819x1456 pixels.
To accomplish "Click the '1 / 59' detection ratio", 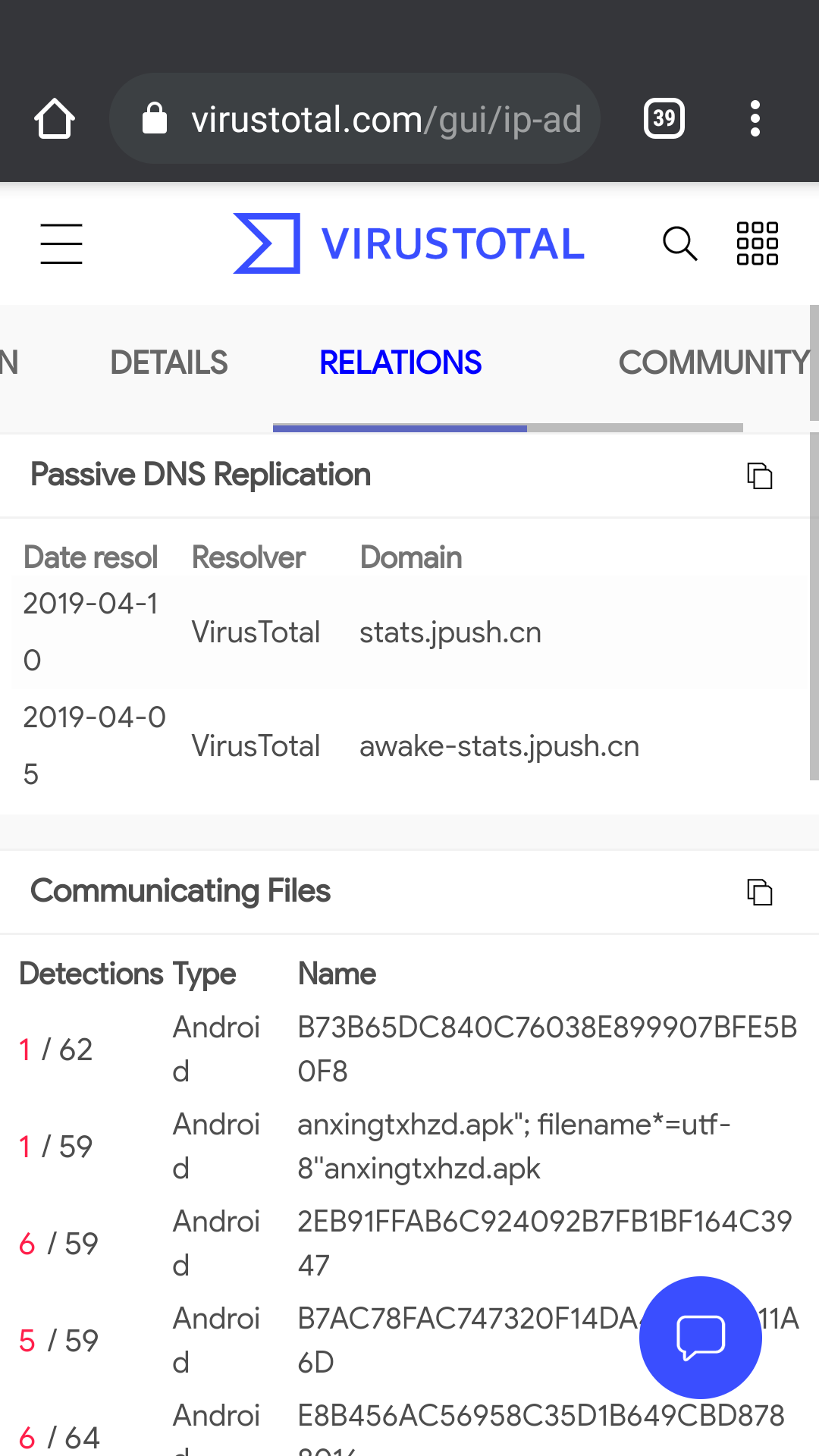I will [55, 1147].
